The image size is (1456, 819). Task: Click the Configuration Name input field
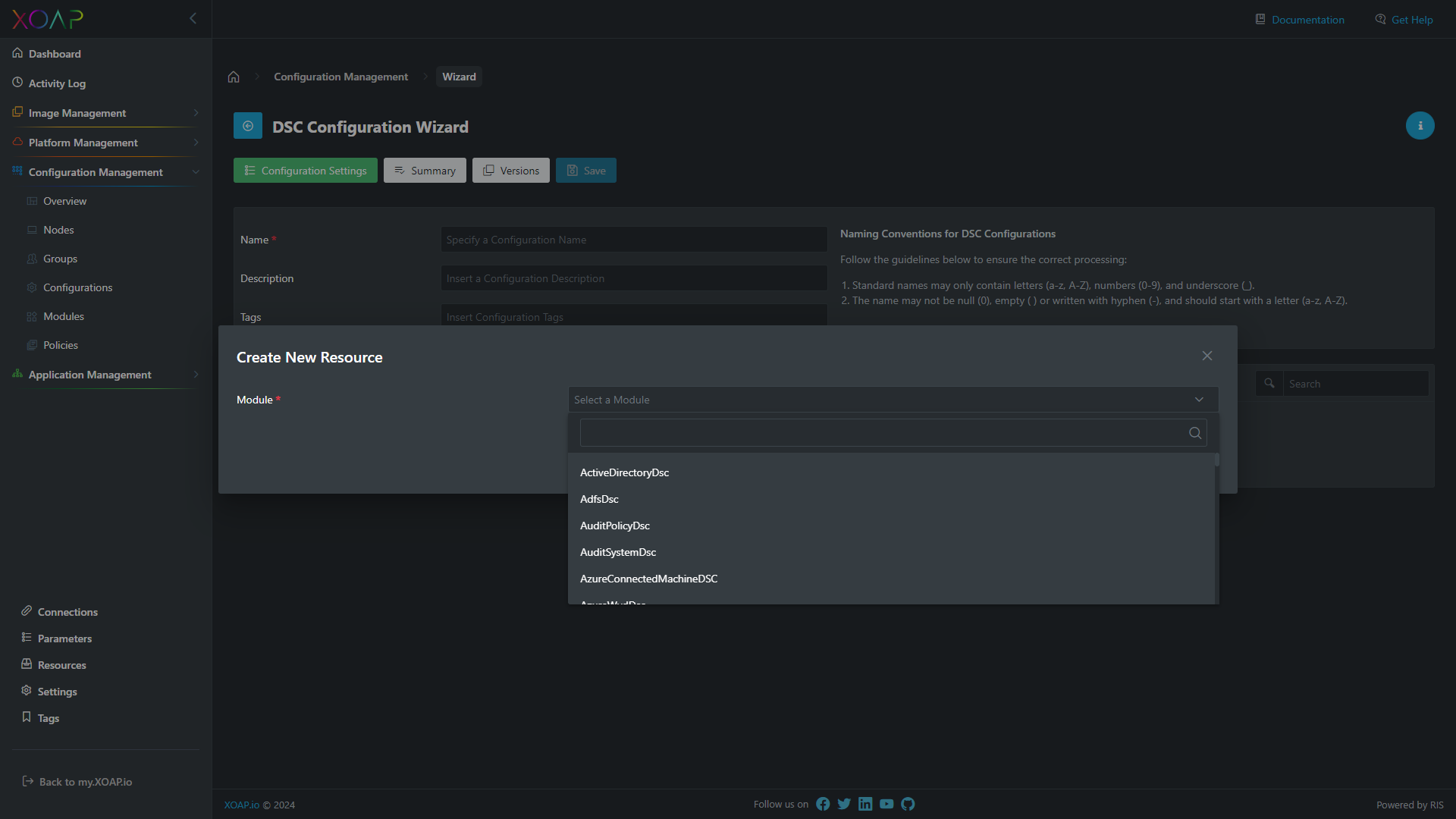(x=634, y=240)
